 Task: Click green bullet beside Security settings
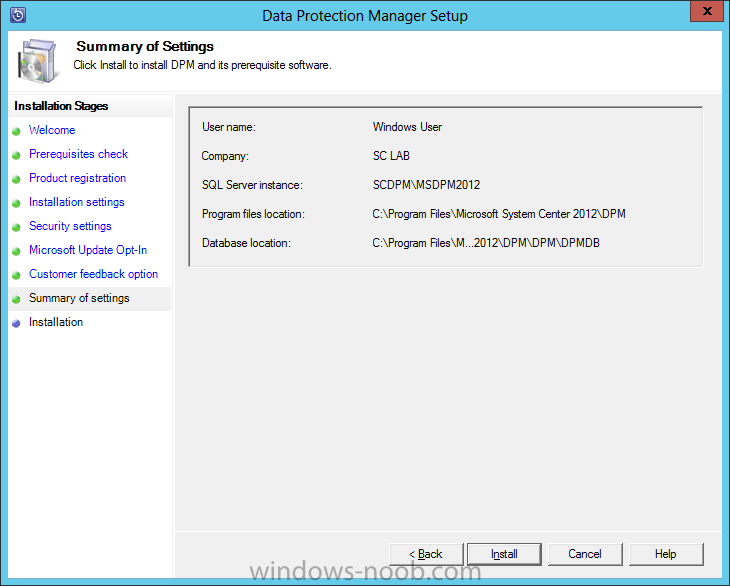pos(16,227)
